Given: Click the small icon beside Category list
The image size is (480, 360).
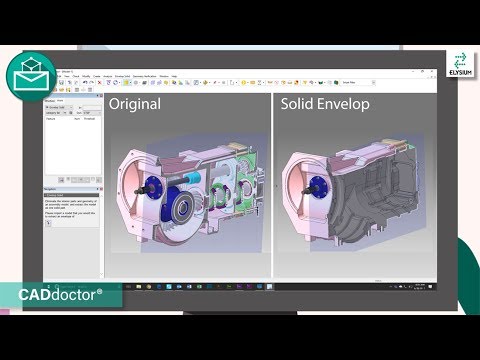Looking at the screenshot, I should point(71,113).
